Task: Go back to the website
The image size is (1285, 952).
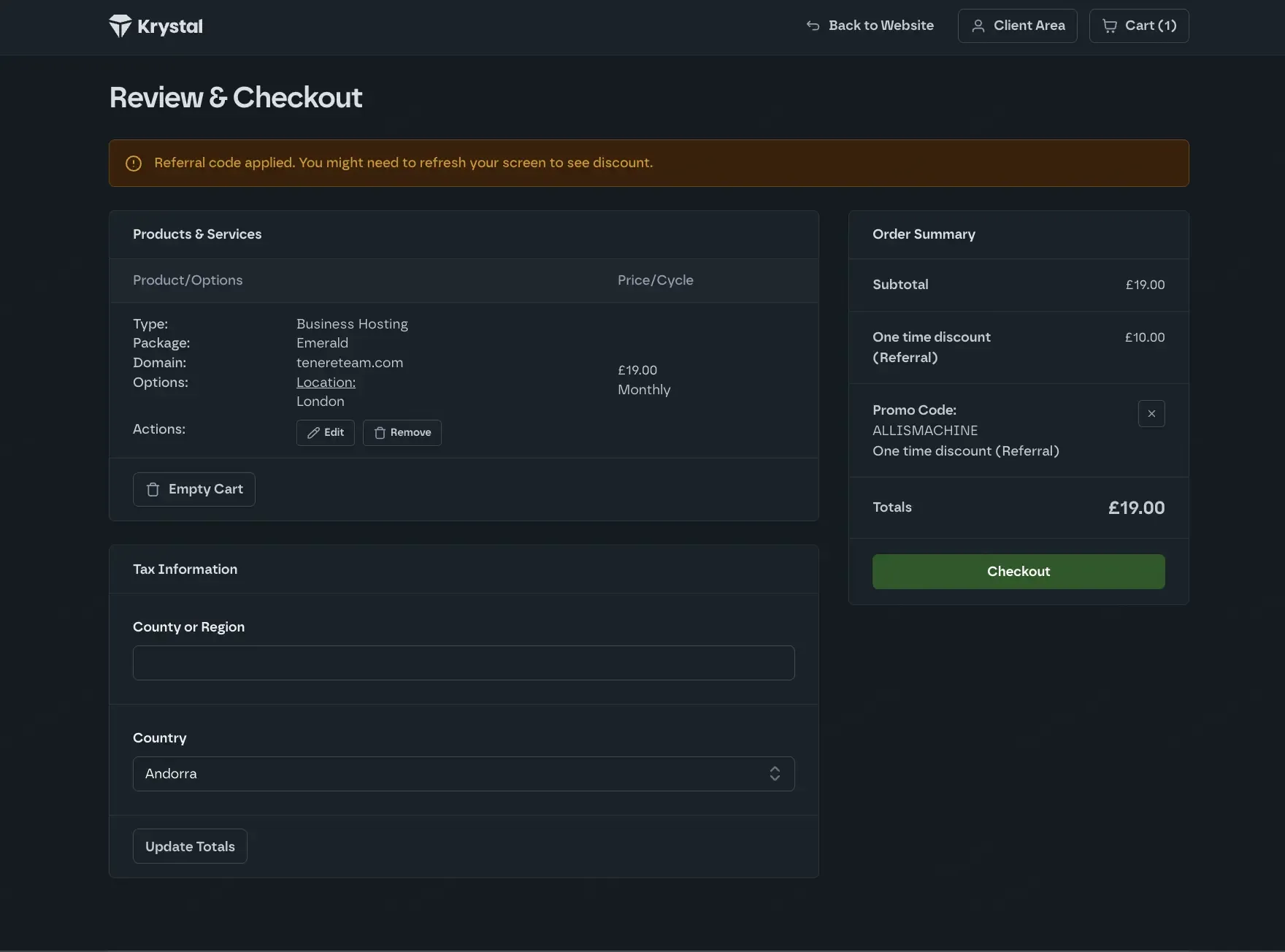Action: click(x=870, y=26)
